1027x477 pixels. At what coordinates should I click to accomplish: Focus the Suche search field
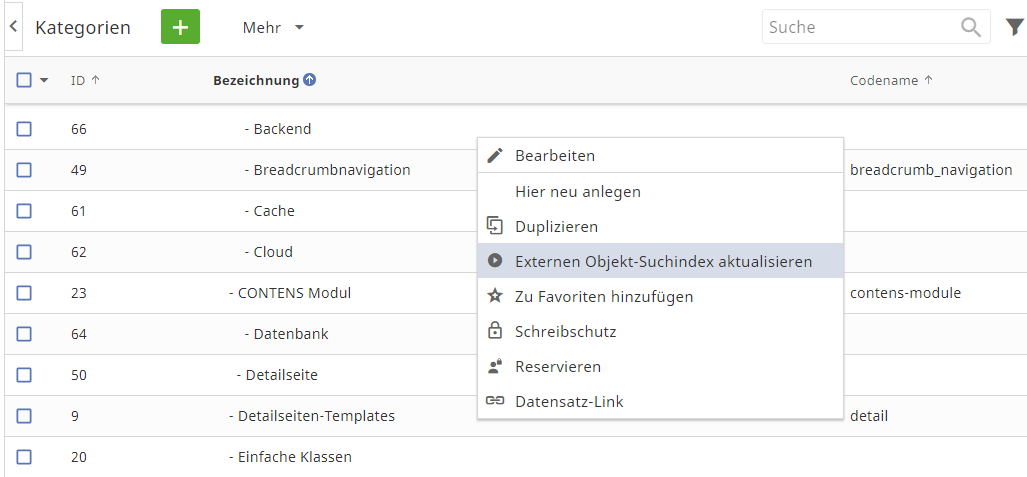coord(858,27)
